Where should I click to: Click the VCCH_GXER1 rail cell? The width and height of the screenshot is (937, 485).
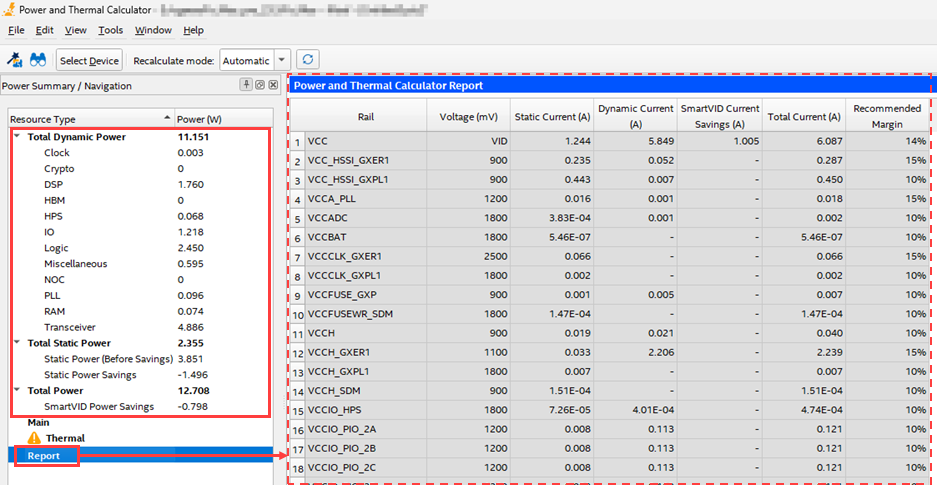click(367, 352)
